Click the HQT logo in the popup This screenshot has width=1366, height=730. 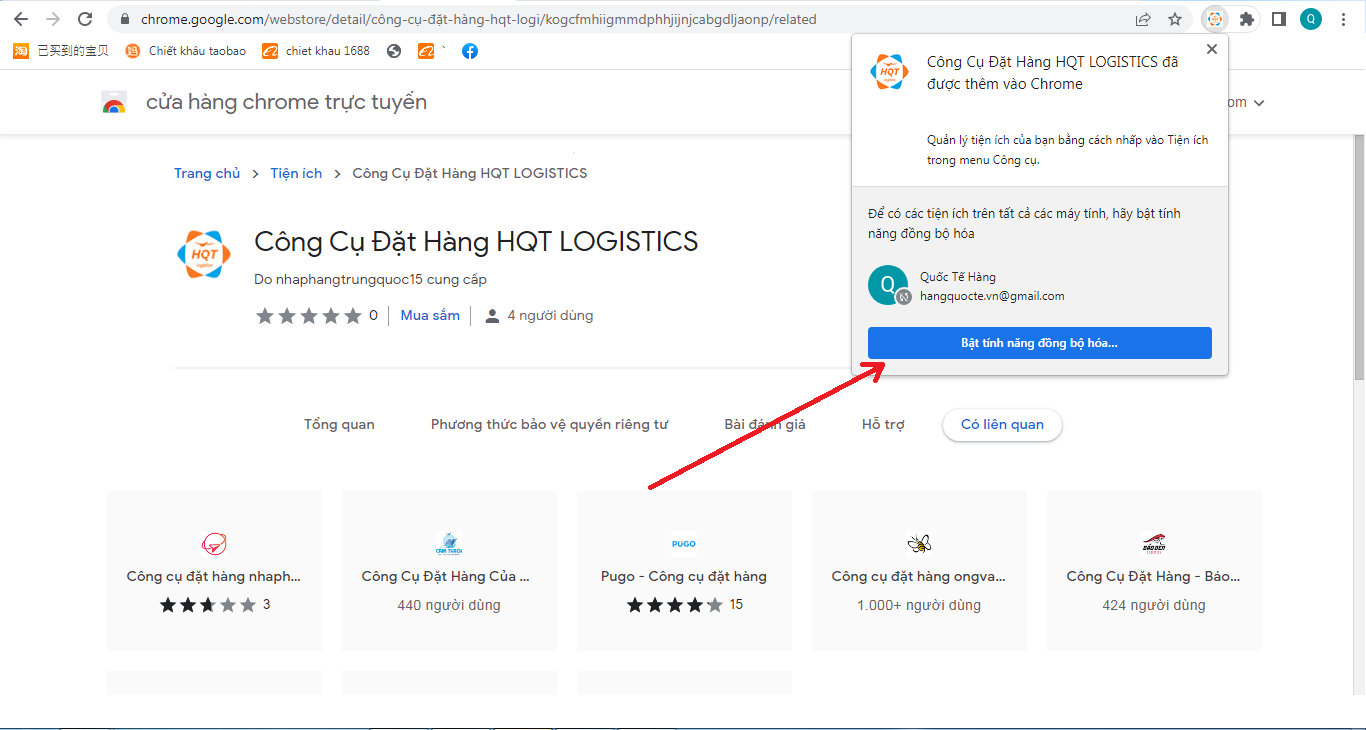pyautogui.click(x=889, y=72)
